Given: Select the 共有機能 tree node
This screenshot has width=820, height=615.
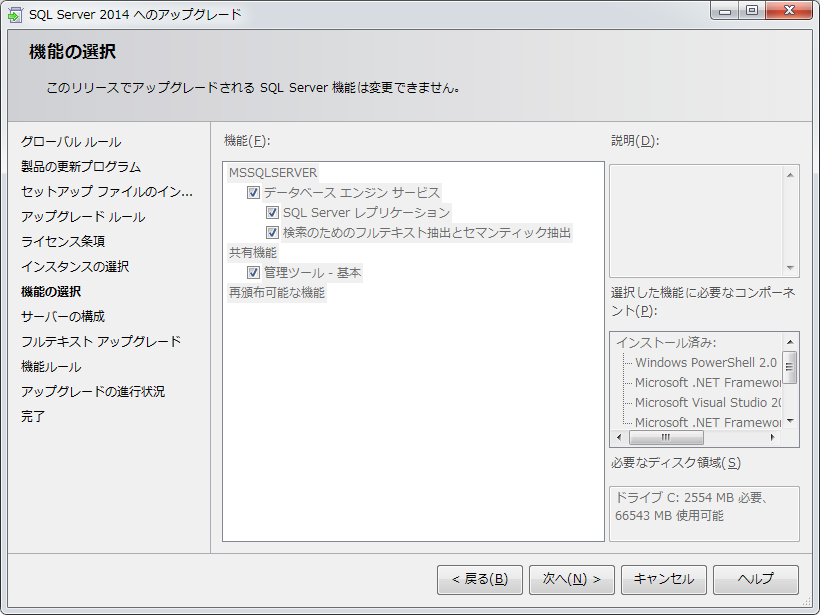Looking at the screenshot, I should point(252,253).
